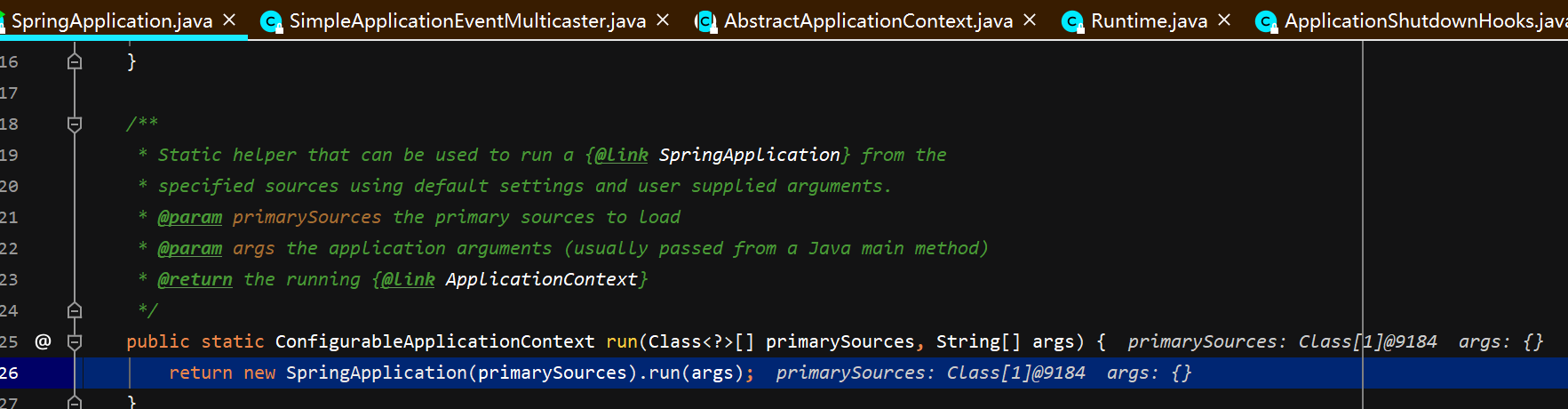The width and height of the screenshot is (1568, 409).
Task: Click the .run(args) call on line 26
Action: pos(691,373)
